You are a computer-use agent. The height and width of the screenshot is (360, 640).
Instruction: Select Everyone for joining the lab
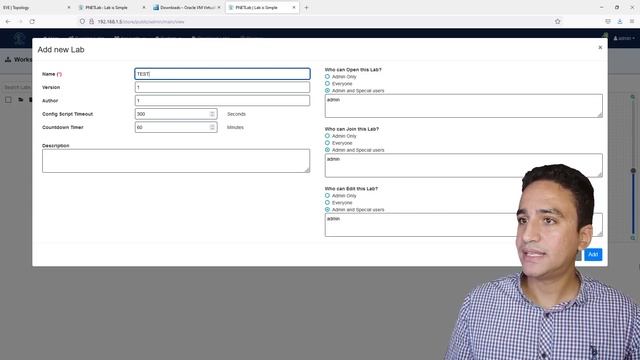tap(327, 143)
